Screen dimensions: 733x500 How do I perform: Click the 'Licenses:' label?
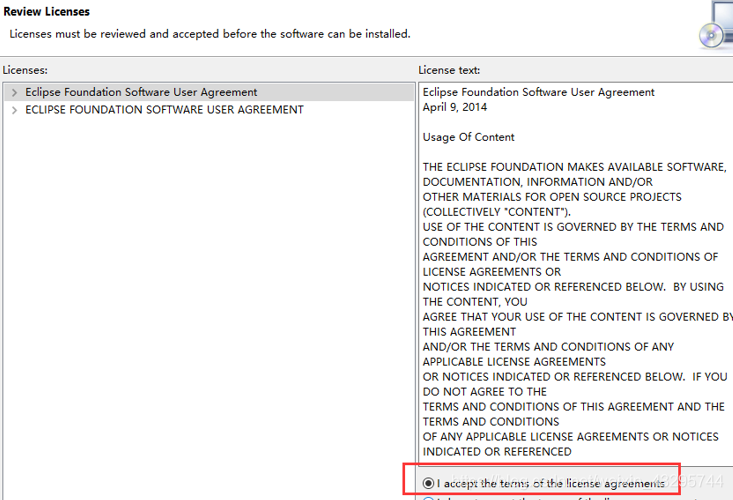[x=25, y=70]
